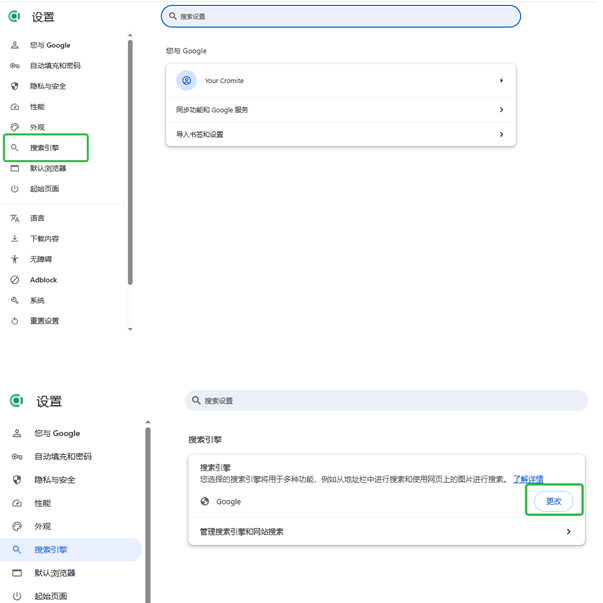Open 同步功能和 Google 服务 row chevron
603x603 pixels.
pos(501,109)
